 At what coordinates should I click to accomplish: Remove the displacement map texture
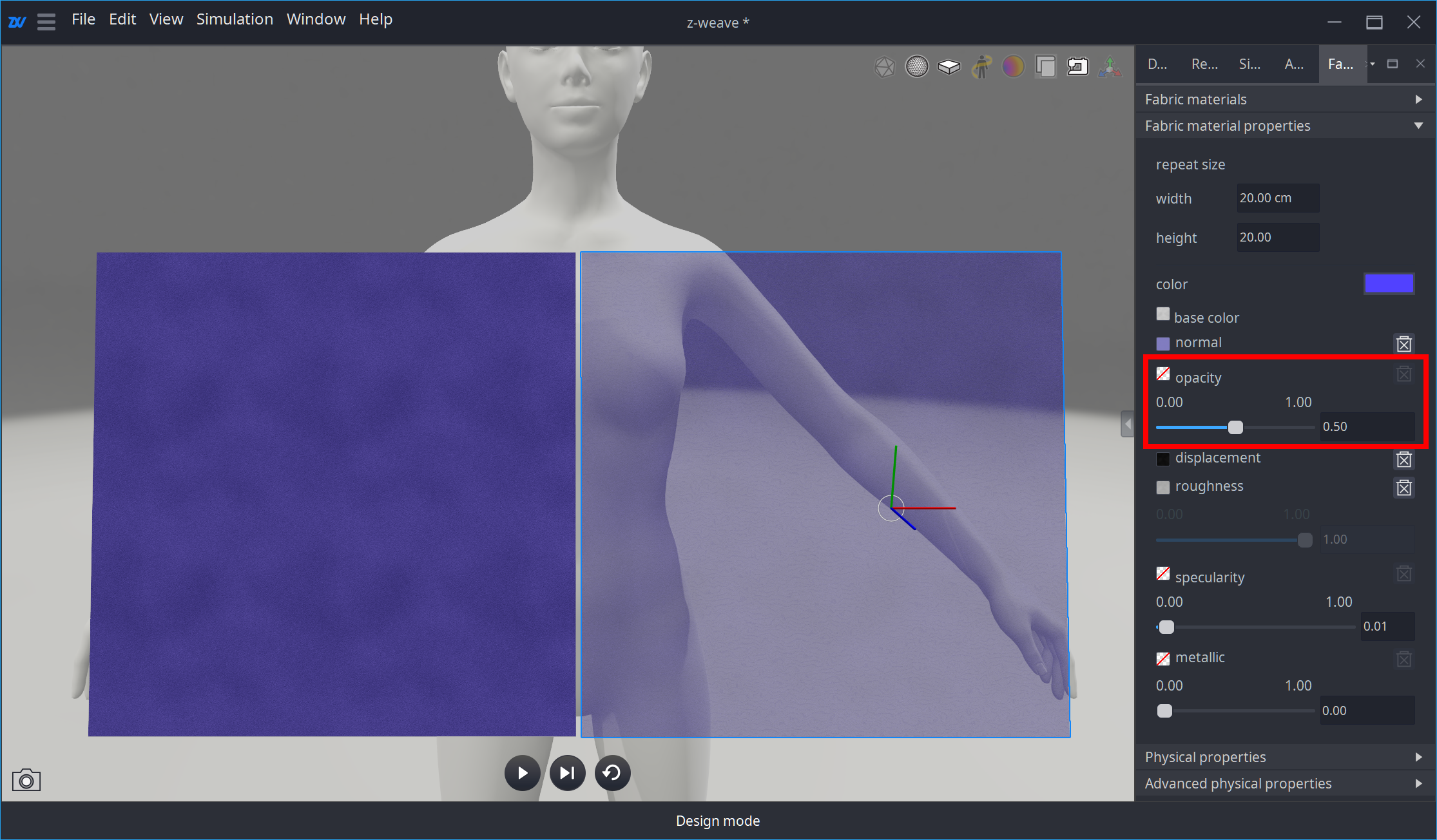click(x=1404, y=459)
